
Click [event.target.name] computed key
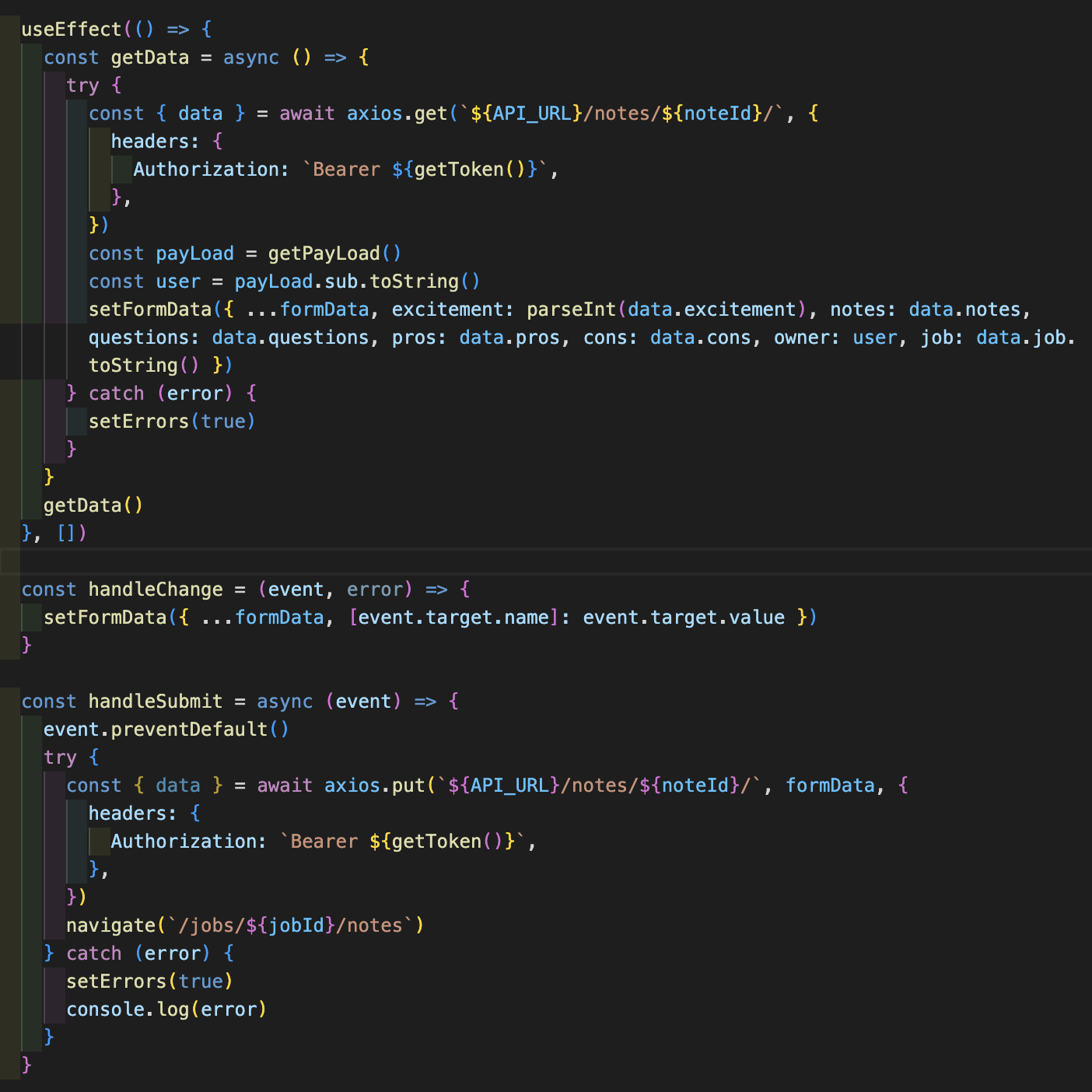(x=453, y=618)
